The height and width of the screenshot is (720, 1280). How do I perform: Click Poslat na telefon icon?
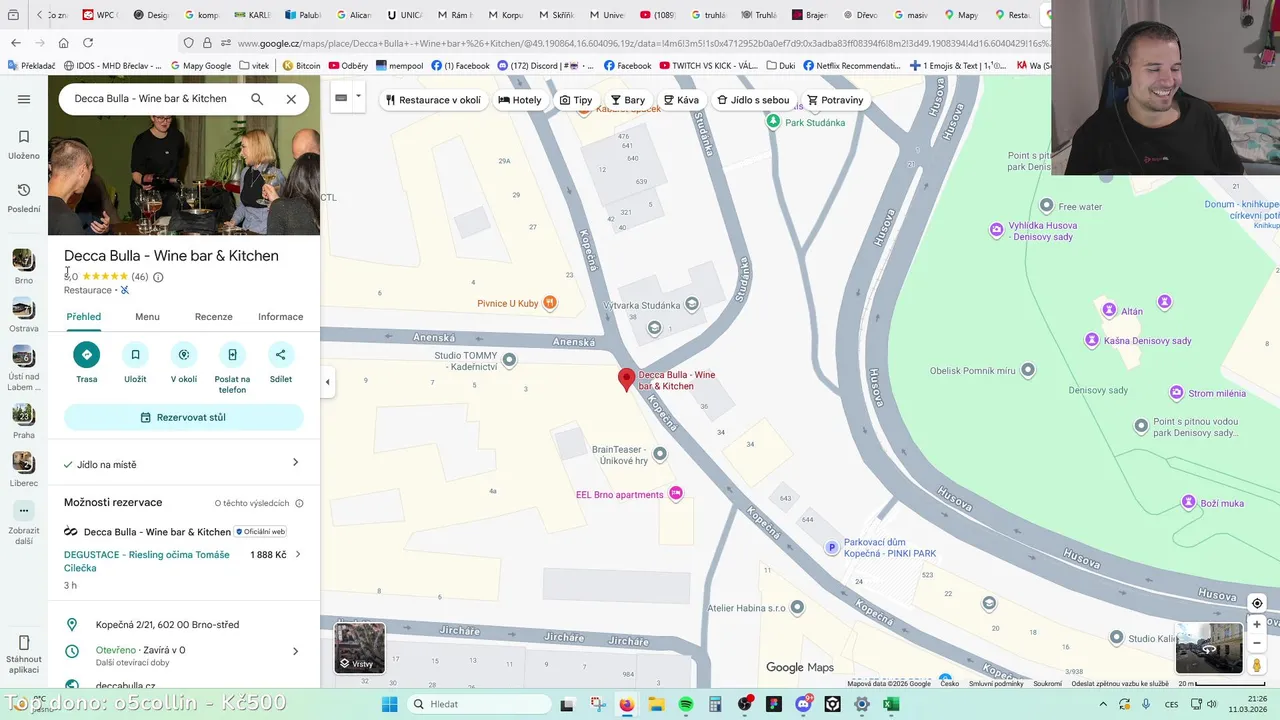pos(232,354)
